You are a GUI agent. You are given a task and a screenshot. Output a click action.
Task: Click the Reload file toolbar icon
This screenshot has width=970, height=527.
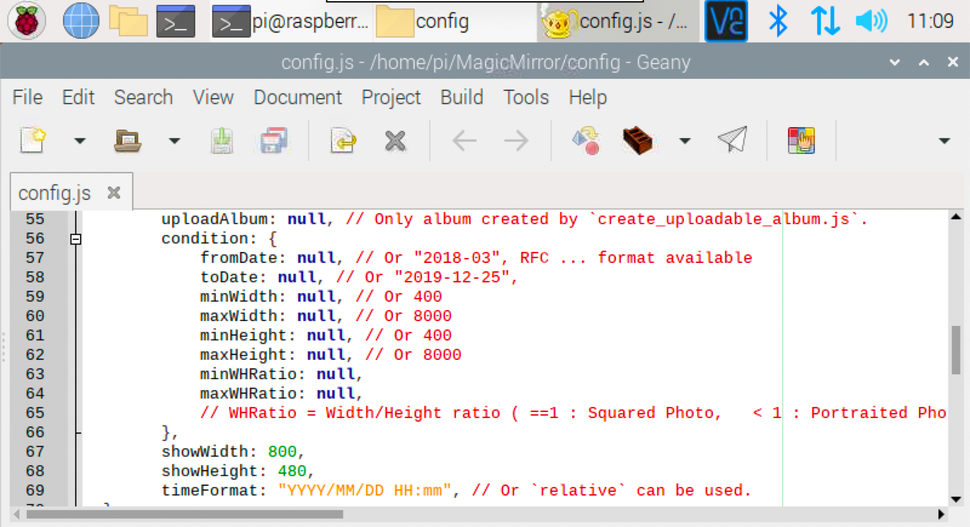(344, 141)
